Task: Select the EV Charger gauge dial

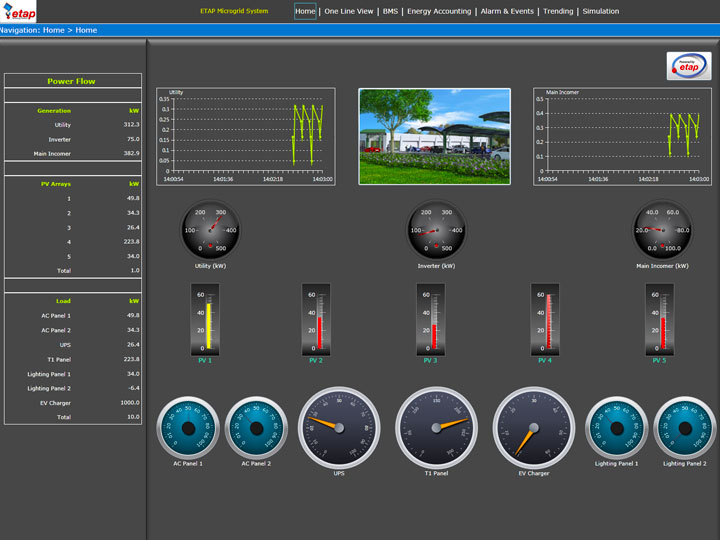Action: point(535,427)
